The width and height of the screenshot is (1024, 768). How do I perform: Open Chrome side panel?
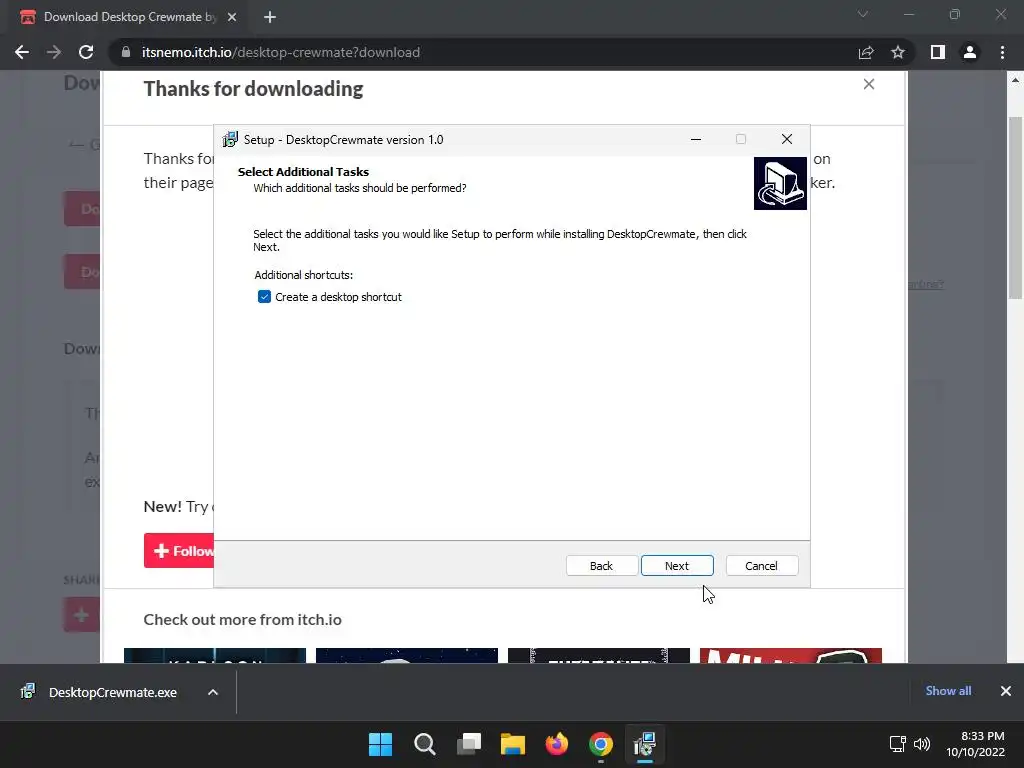[938, 52]
